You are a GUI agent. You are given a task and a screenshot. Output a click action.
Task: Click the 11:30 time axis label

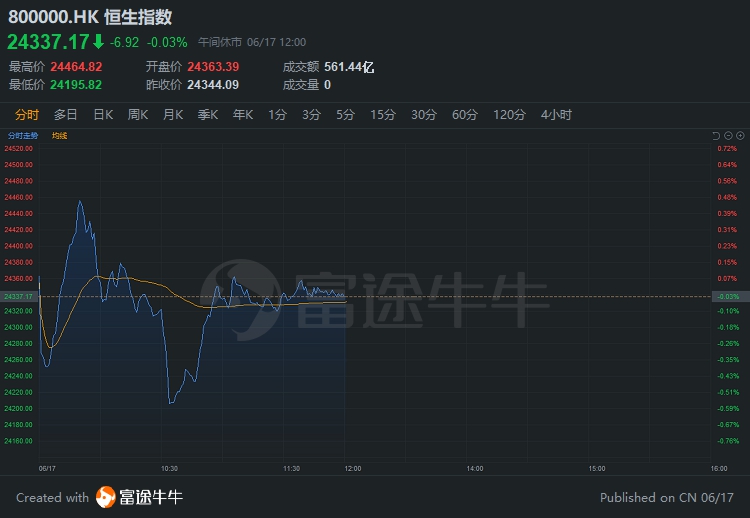[292, 469]
